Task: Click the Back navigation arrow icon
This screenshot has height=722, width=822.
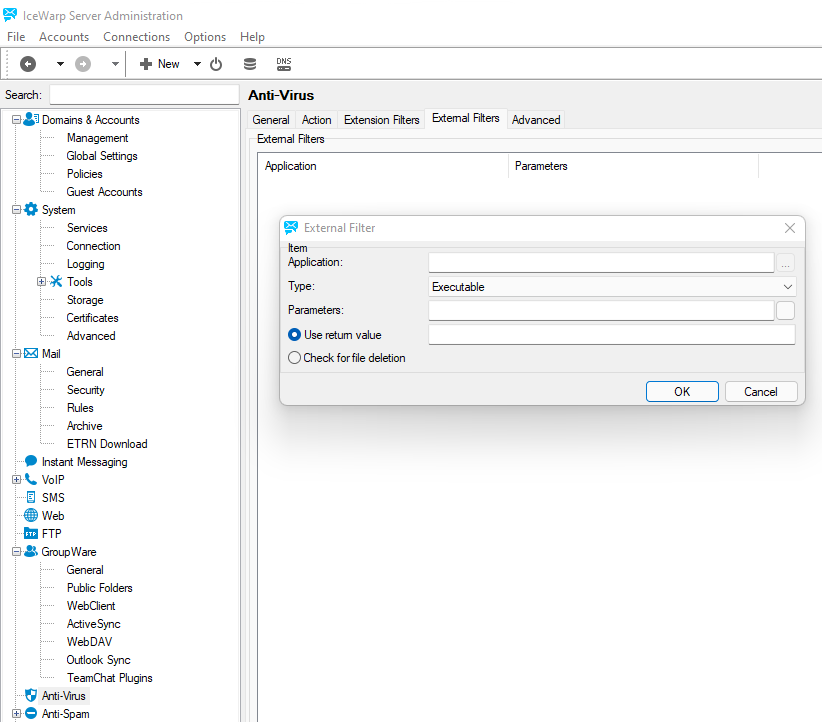Action: 28,64
